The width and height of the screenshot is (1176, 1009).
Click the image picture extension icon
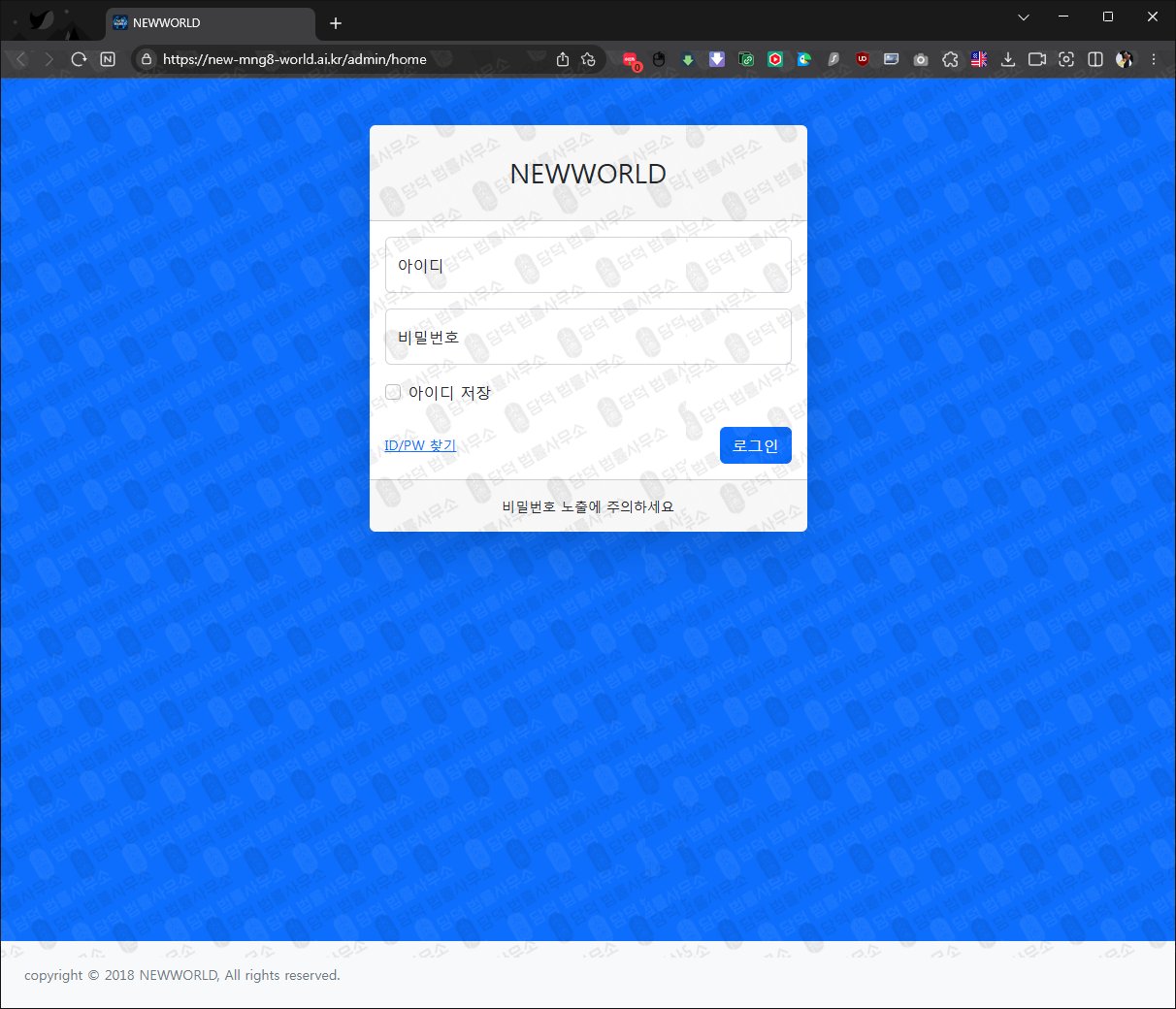892,59
